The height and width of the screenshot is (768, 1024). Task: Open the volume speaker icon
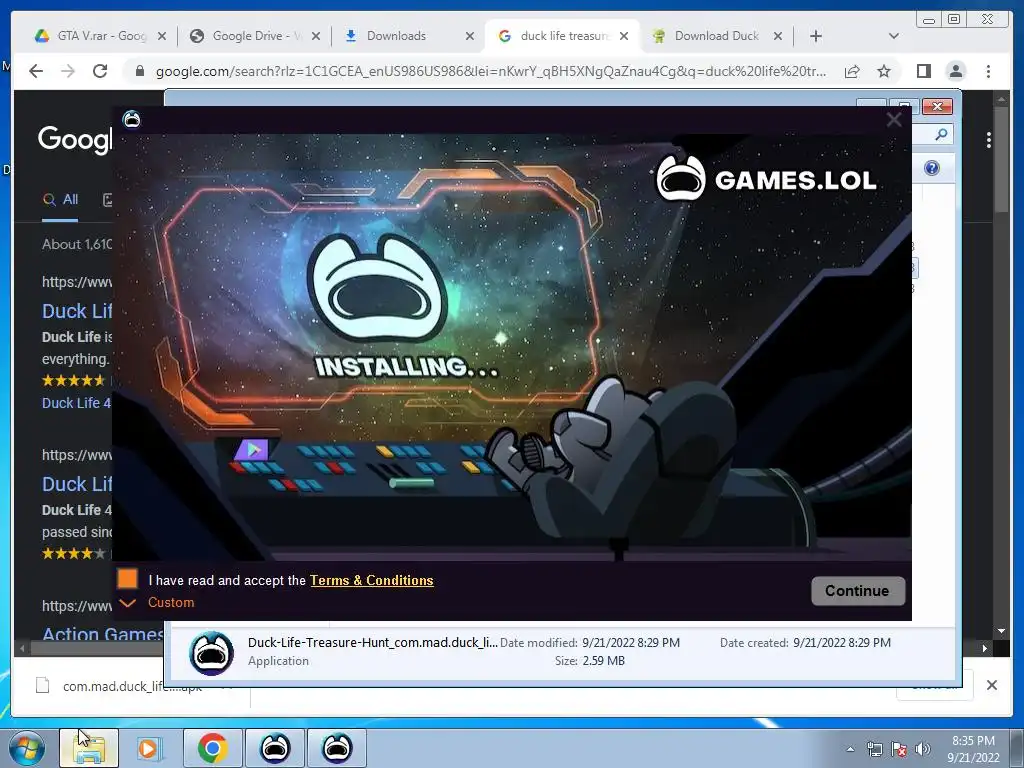pos(923,749)
